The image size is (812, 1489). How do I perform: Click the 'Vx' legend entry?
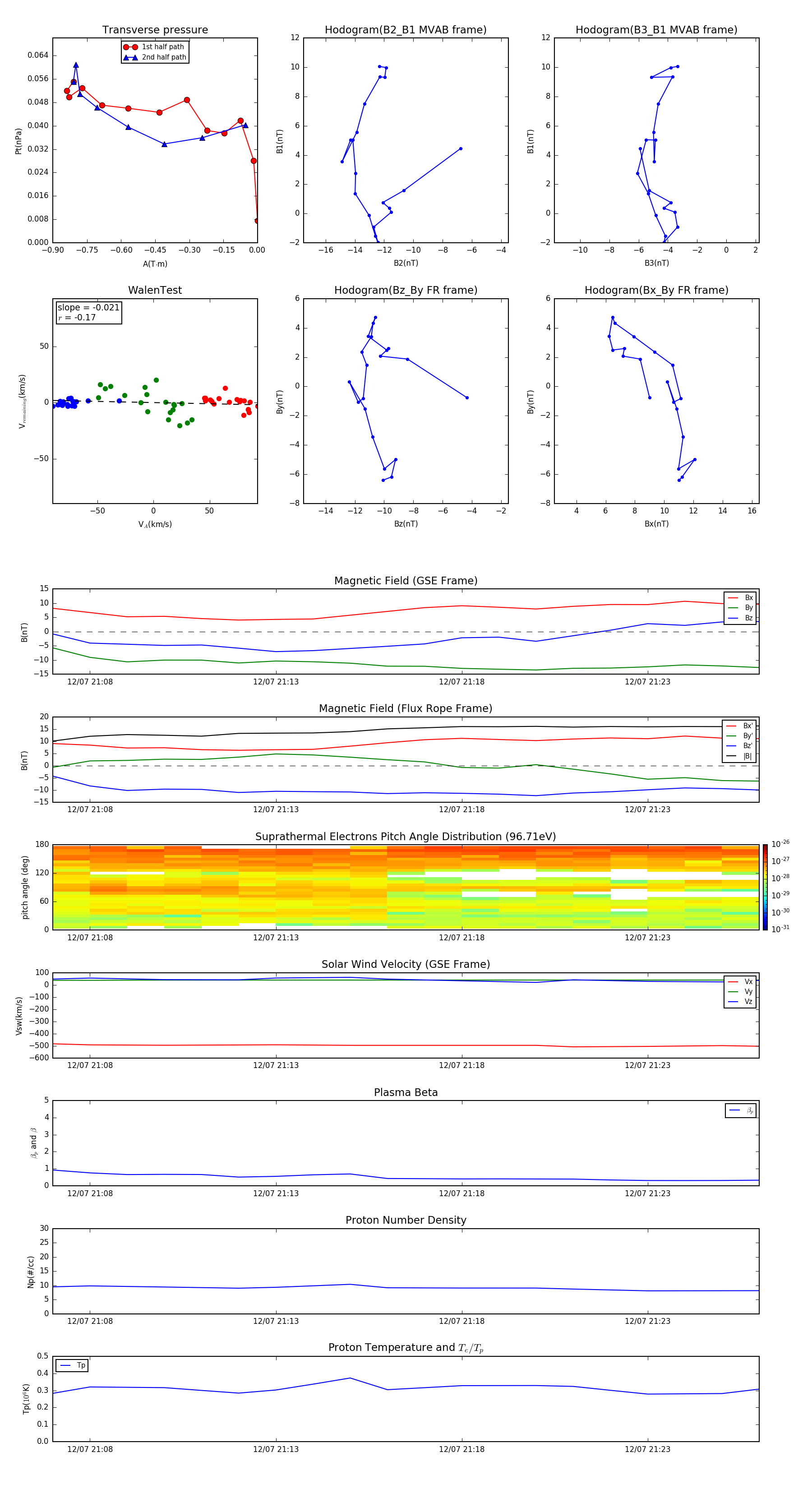[x=740, y=981]
